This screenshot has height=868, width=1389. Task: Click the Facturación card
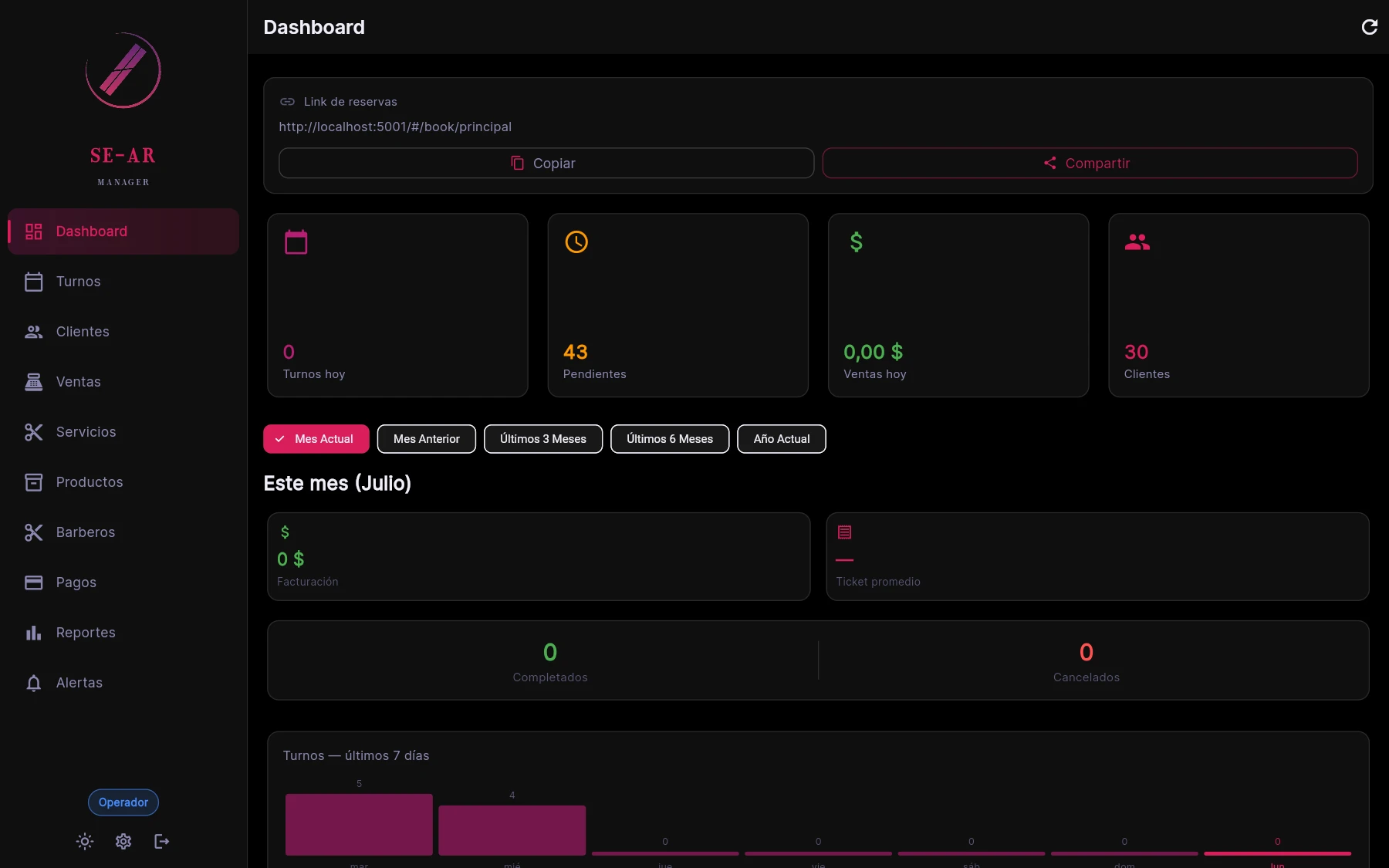(x=539, y=557)
